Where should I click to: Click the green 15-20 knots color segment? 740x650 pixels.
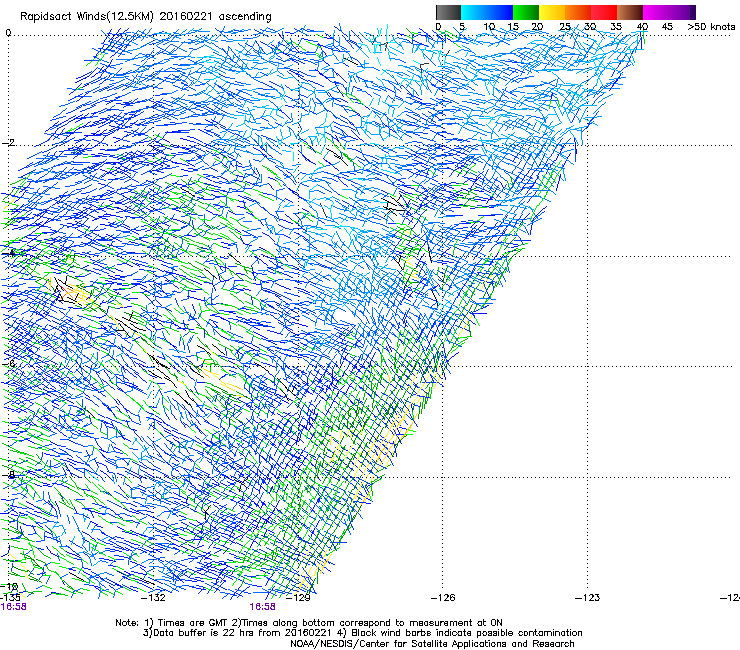(x=526, y=12)
